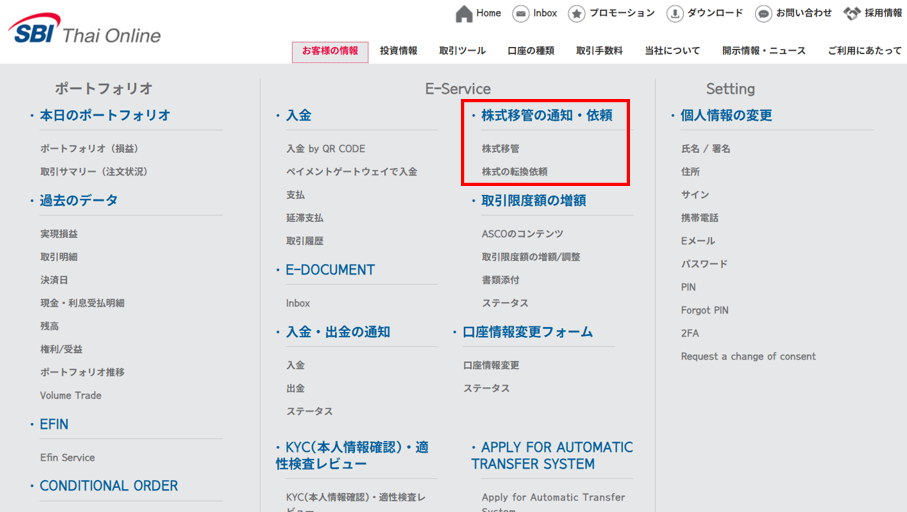Viewport: 907px width, 512px height.
Task: Open 口座情報変更フォーム heading link
Action: pos(528,332)
